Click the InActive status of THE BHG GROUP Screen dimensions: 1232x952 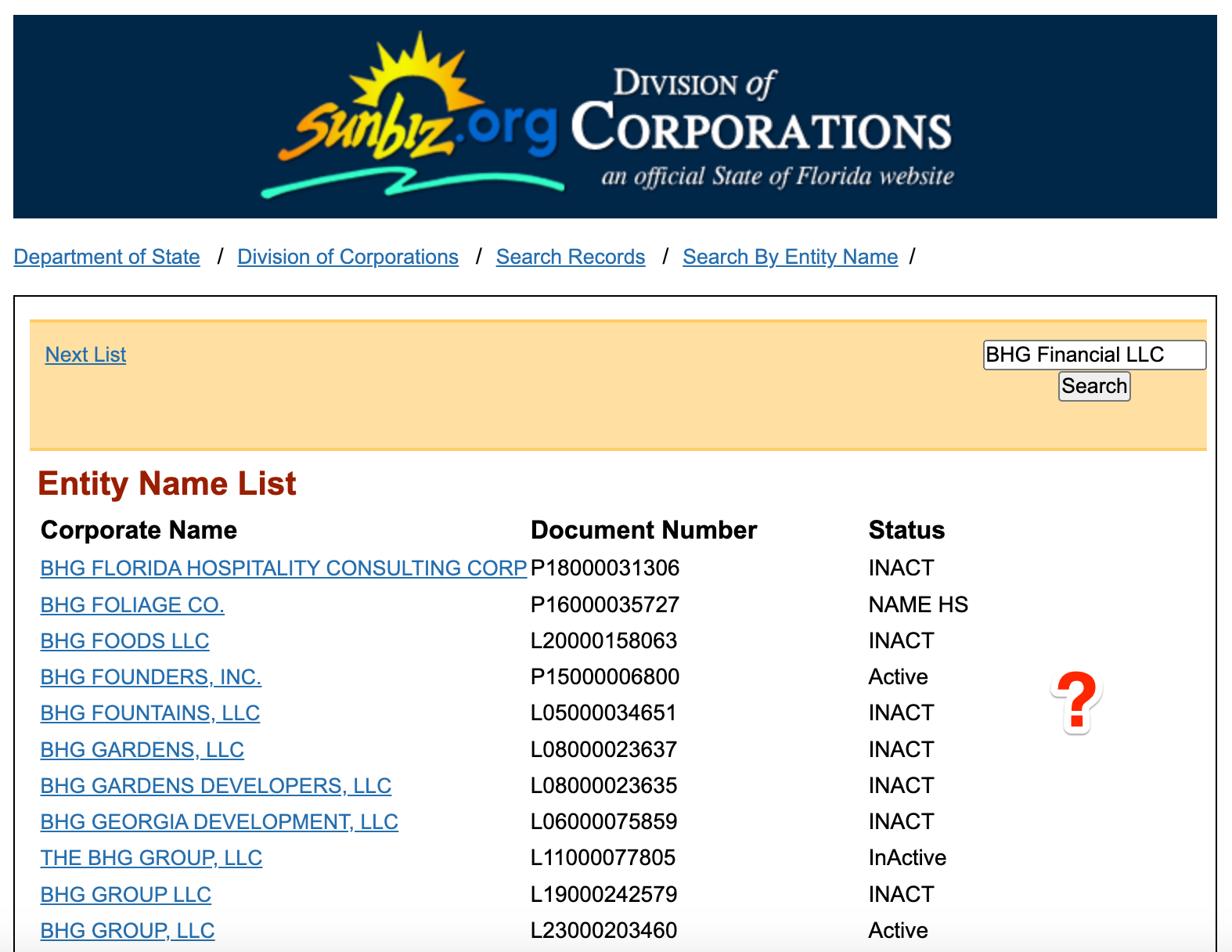[907, 857]
